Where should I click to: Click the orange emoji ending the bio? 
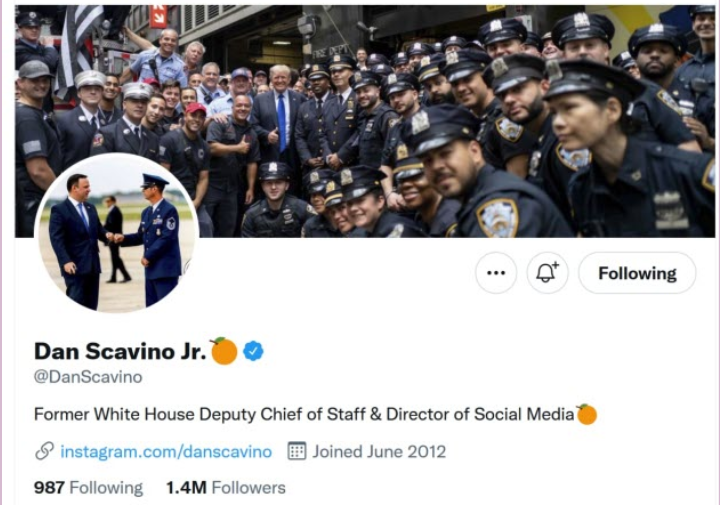(586, 414)
